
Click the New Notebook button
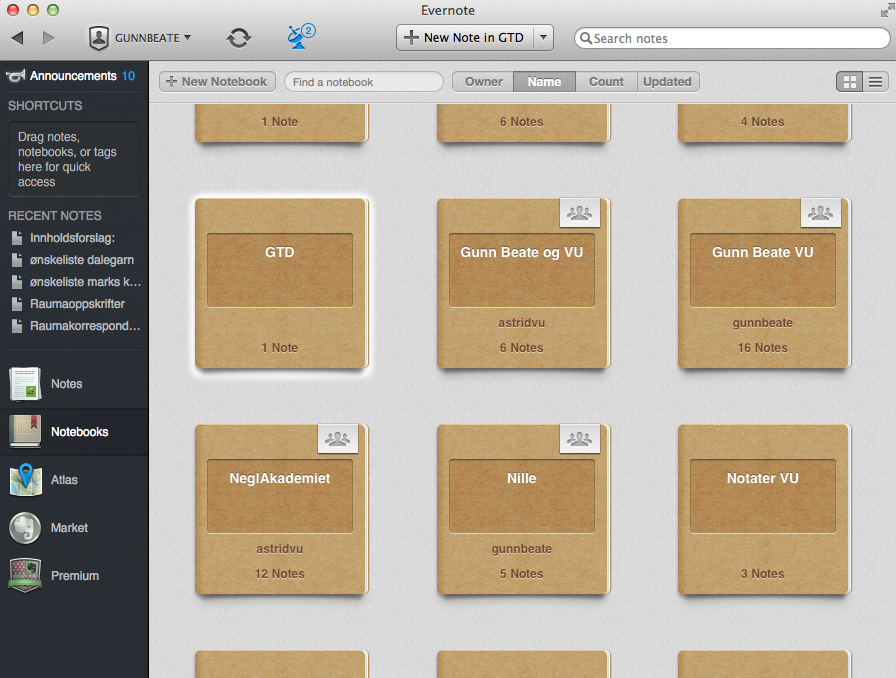tap(216, 82)
